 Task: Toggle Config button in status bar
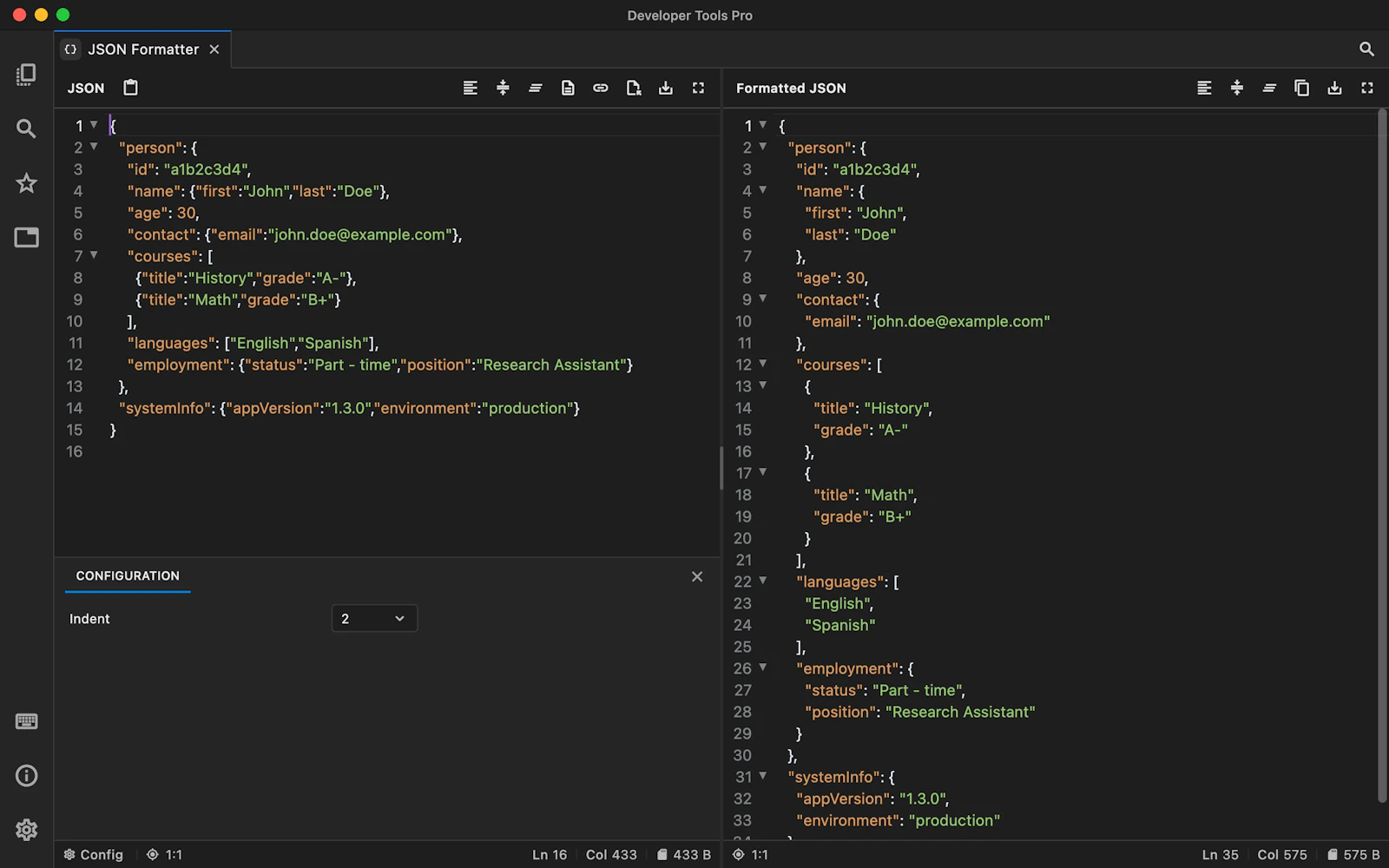[94, 854]
